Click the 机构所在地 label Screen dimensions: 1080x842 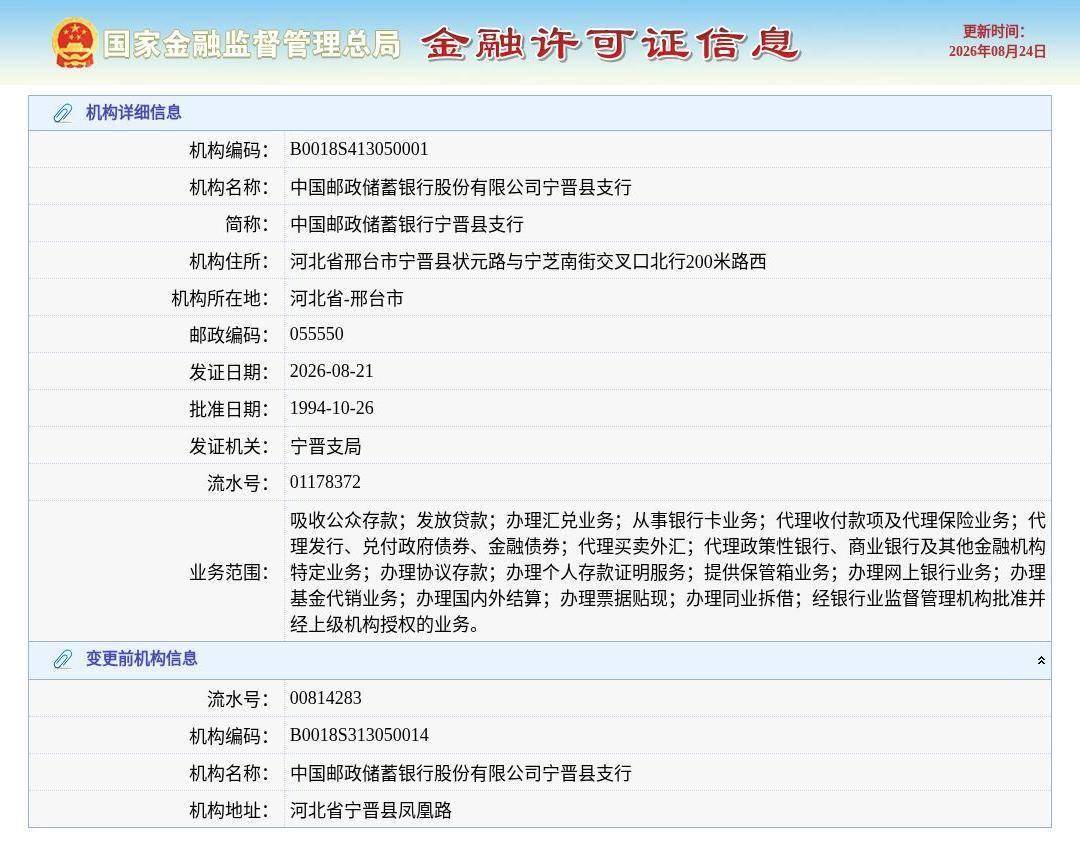pyautogui.click(x=220, y=298)
